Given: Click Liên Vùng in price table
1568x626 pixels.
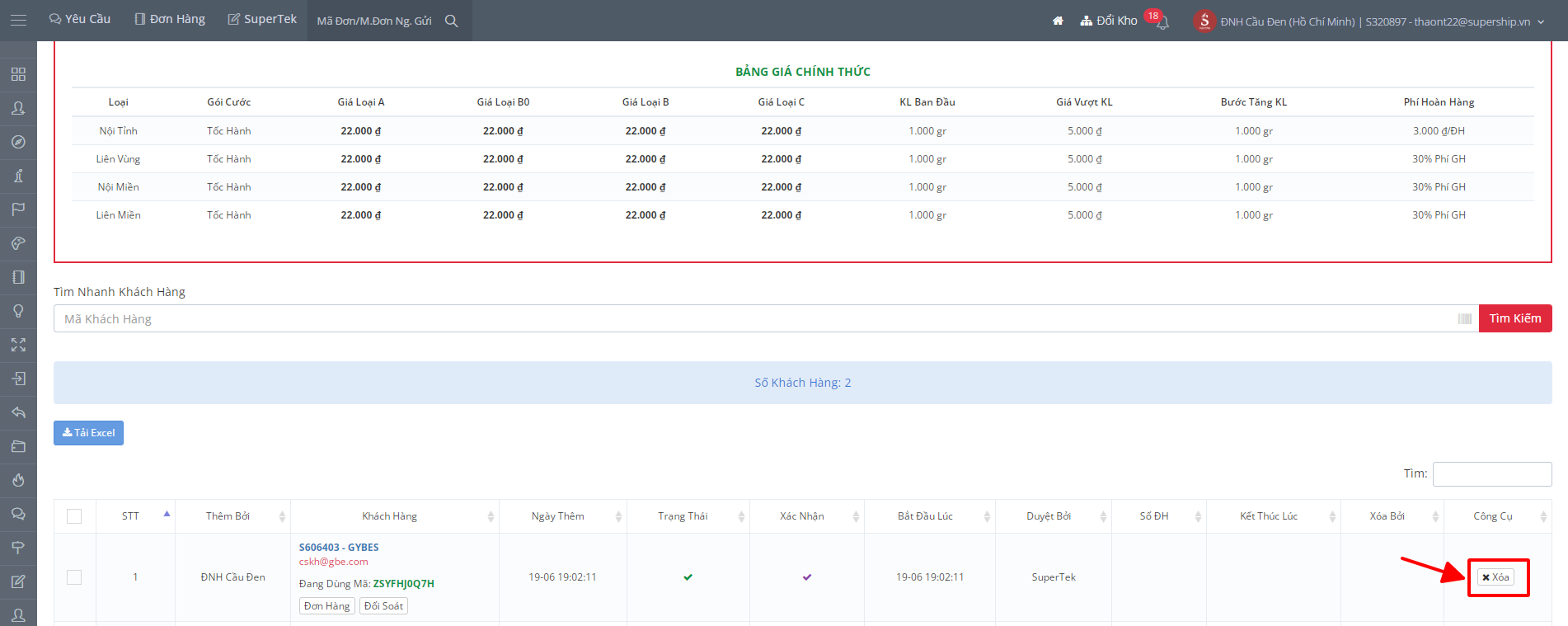Looking at the screenshot, I should click(x=119, y=159).
